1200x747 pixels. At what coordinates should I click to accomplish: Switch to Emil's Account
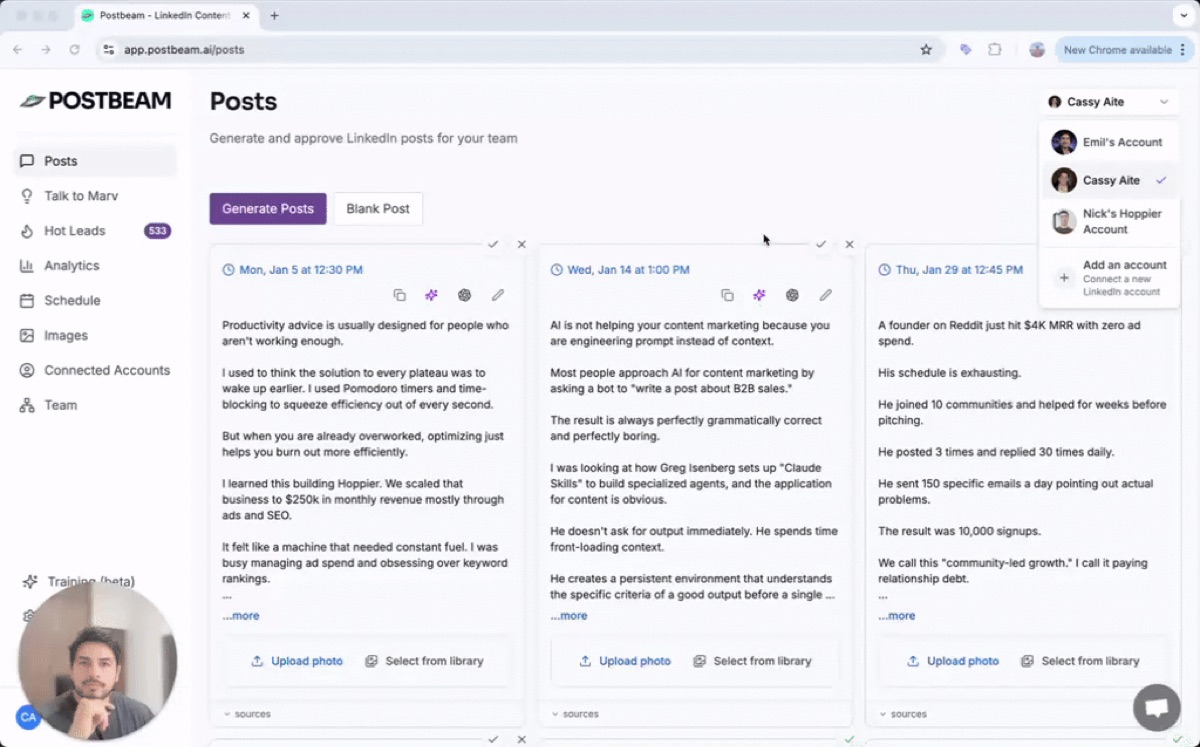click(x=1109, y=142)
